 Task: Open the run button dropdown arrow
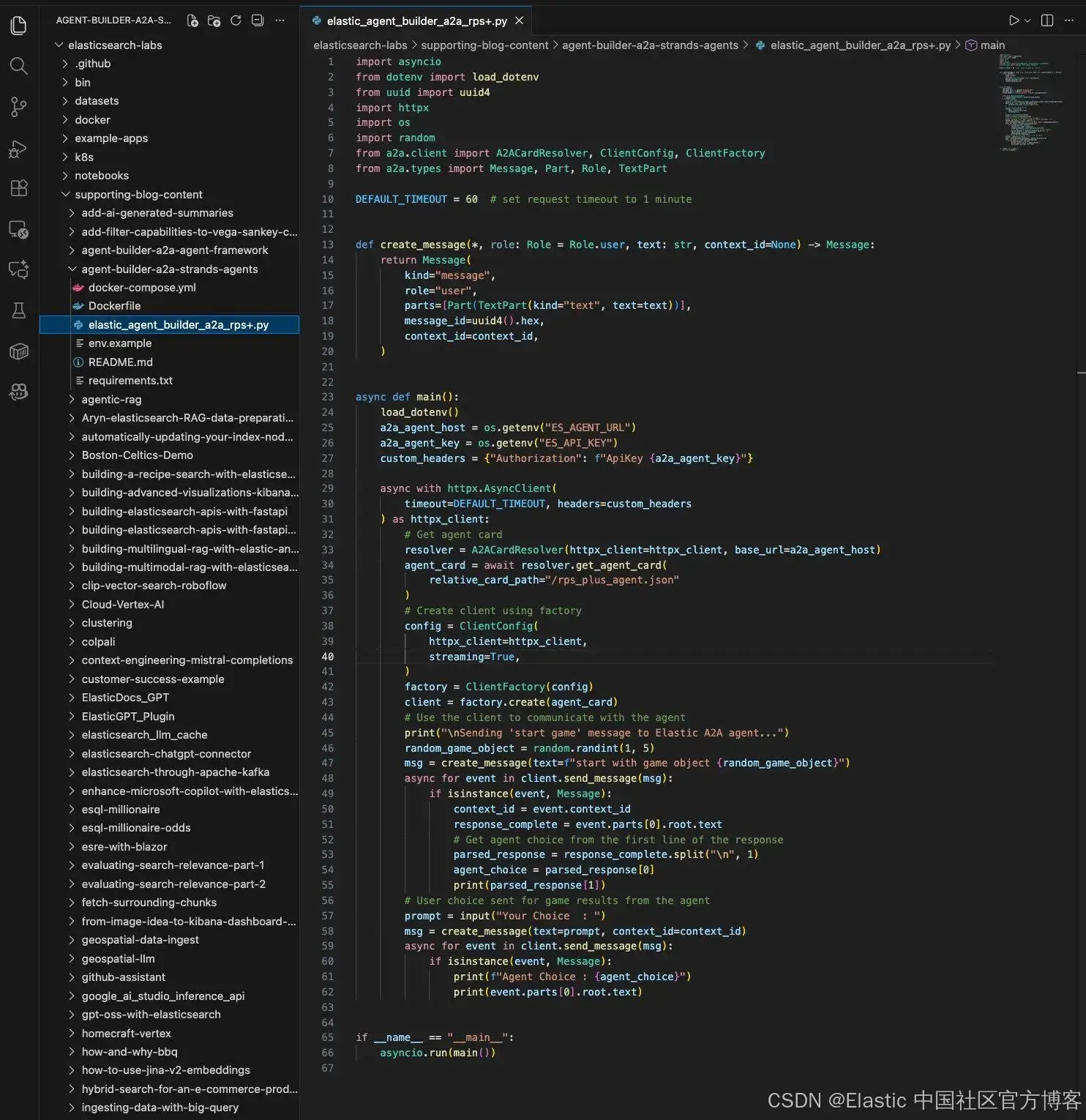[1027, 20]
